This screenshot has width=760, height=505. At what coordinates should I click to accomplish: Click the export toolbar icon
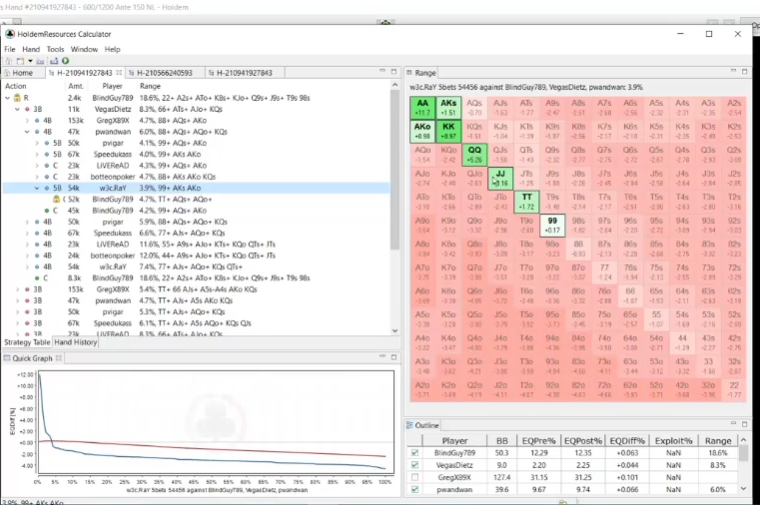54,61
